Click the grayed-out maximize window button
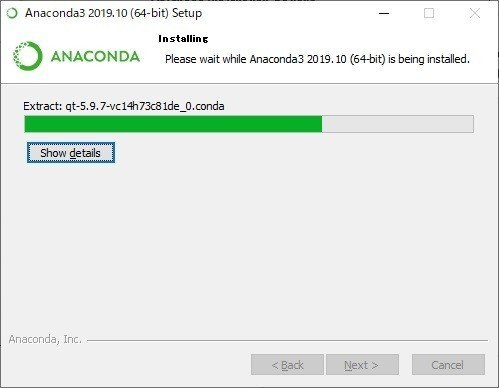 coord(429,13)
